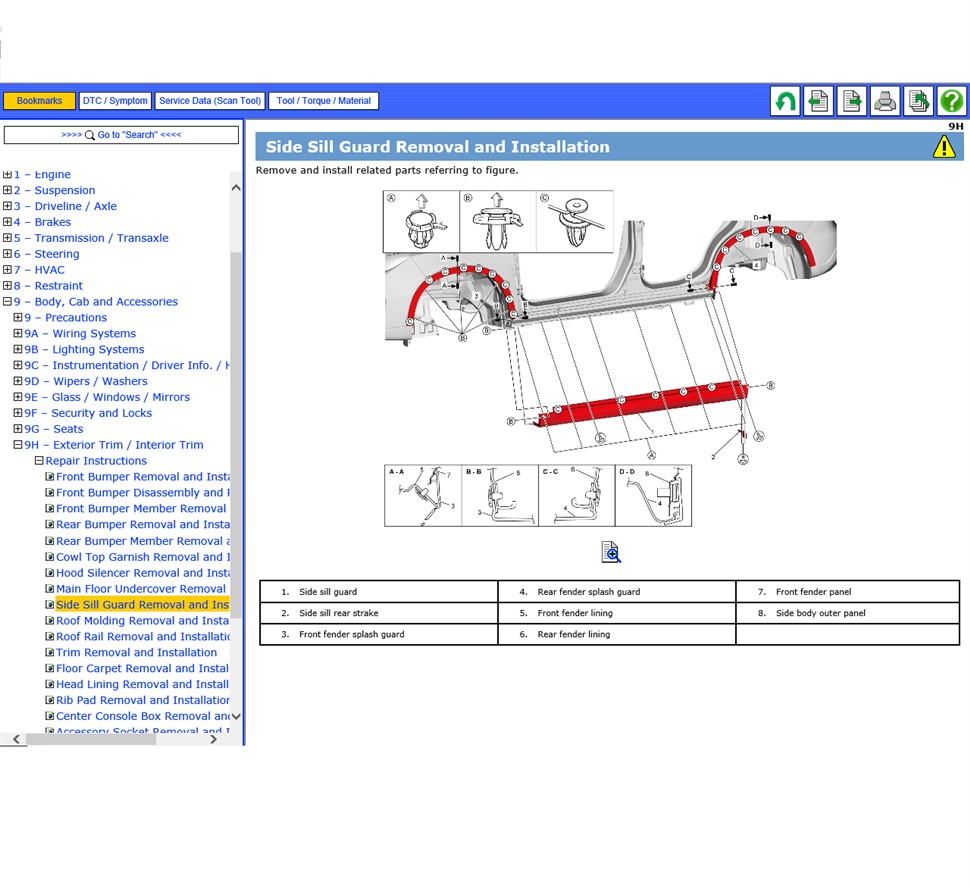This screenshot has width=970, height=888.
Task: Click the page icon beside Roof Rail Removal
Action: click(x=49, y=636)
